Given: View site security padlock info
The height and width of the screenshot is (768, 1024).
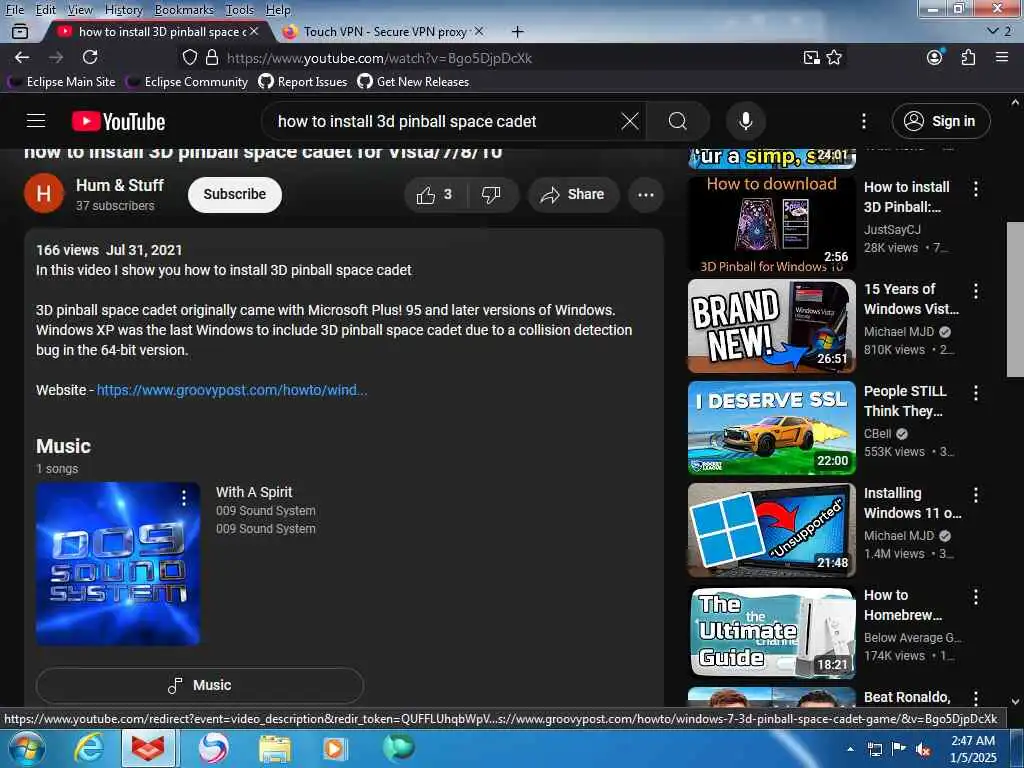Looking at the screenshot, I should point(212,57).
